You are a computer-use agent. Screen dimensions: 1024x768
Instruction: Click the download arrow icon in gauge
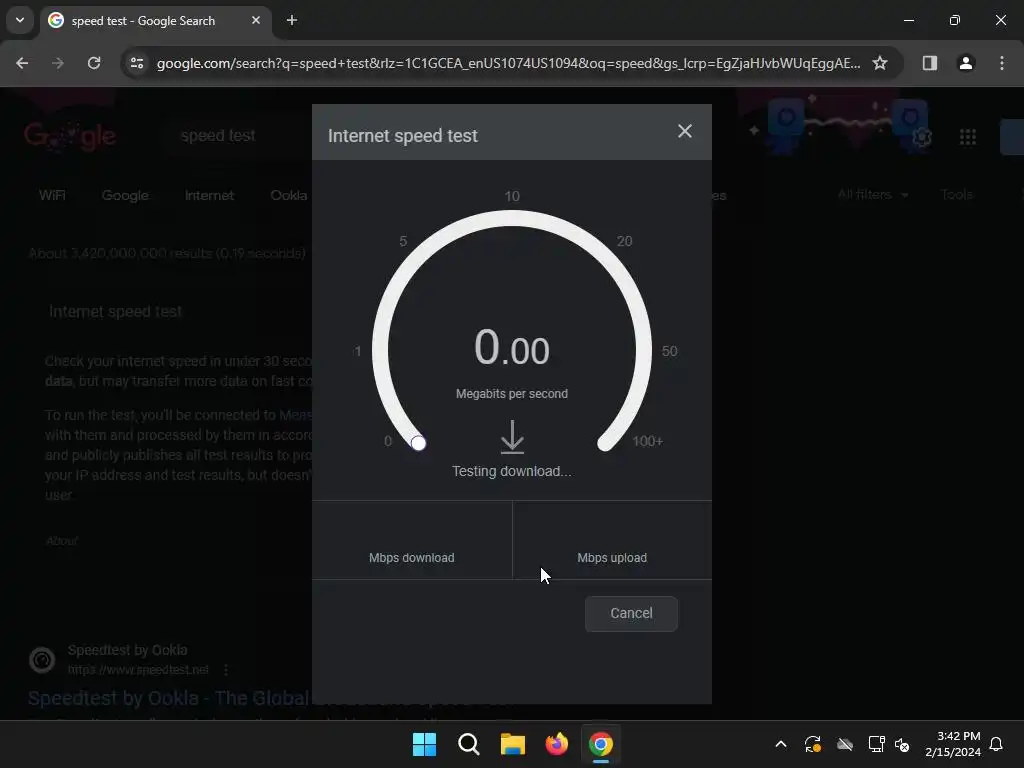(x=512, y=437)
